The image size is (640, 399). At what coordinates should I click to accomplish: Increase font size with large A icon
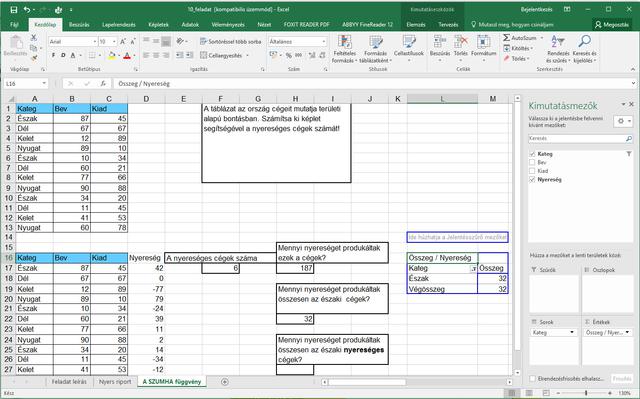124,42
